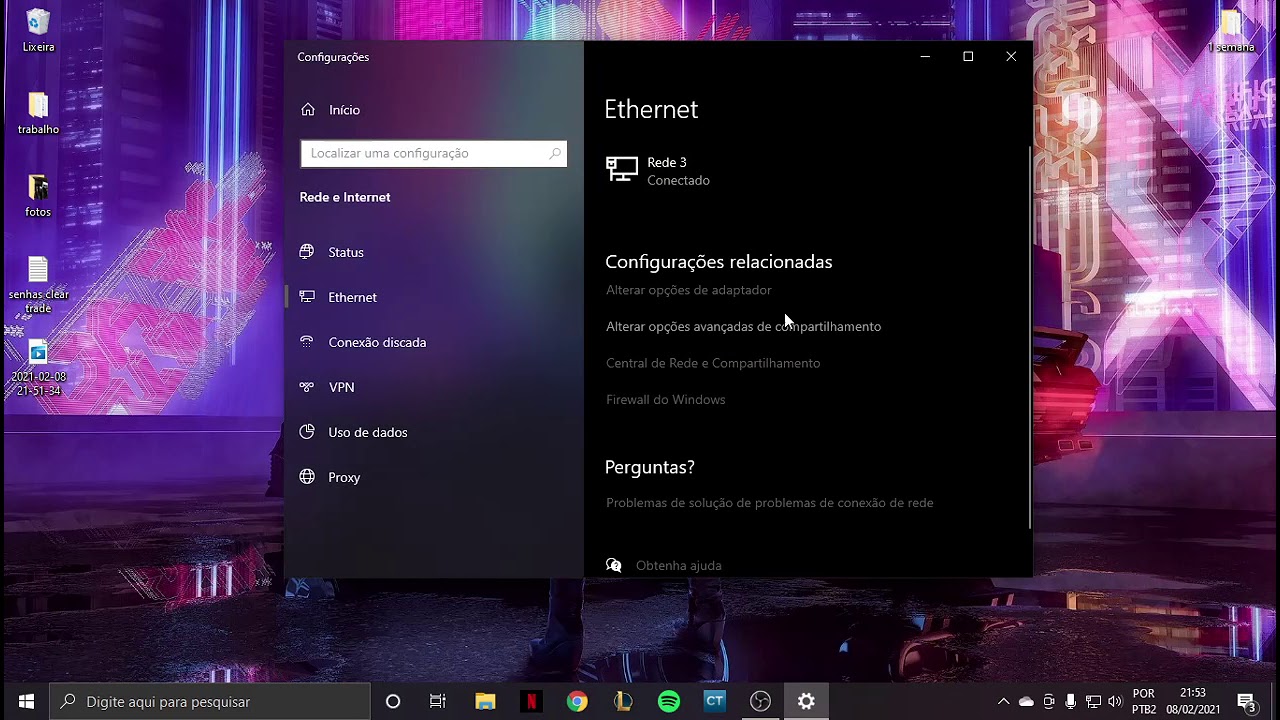The height and width of the screenshot is (720, 1280).
Task: Click the Proxy globe sidebar icon
Action: [307, 477]
